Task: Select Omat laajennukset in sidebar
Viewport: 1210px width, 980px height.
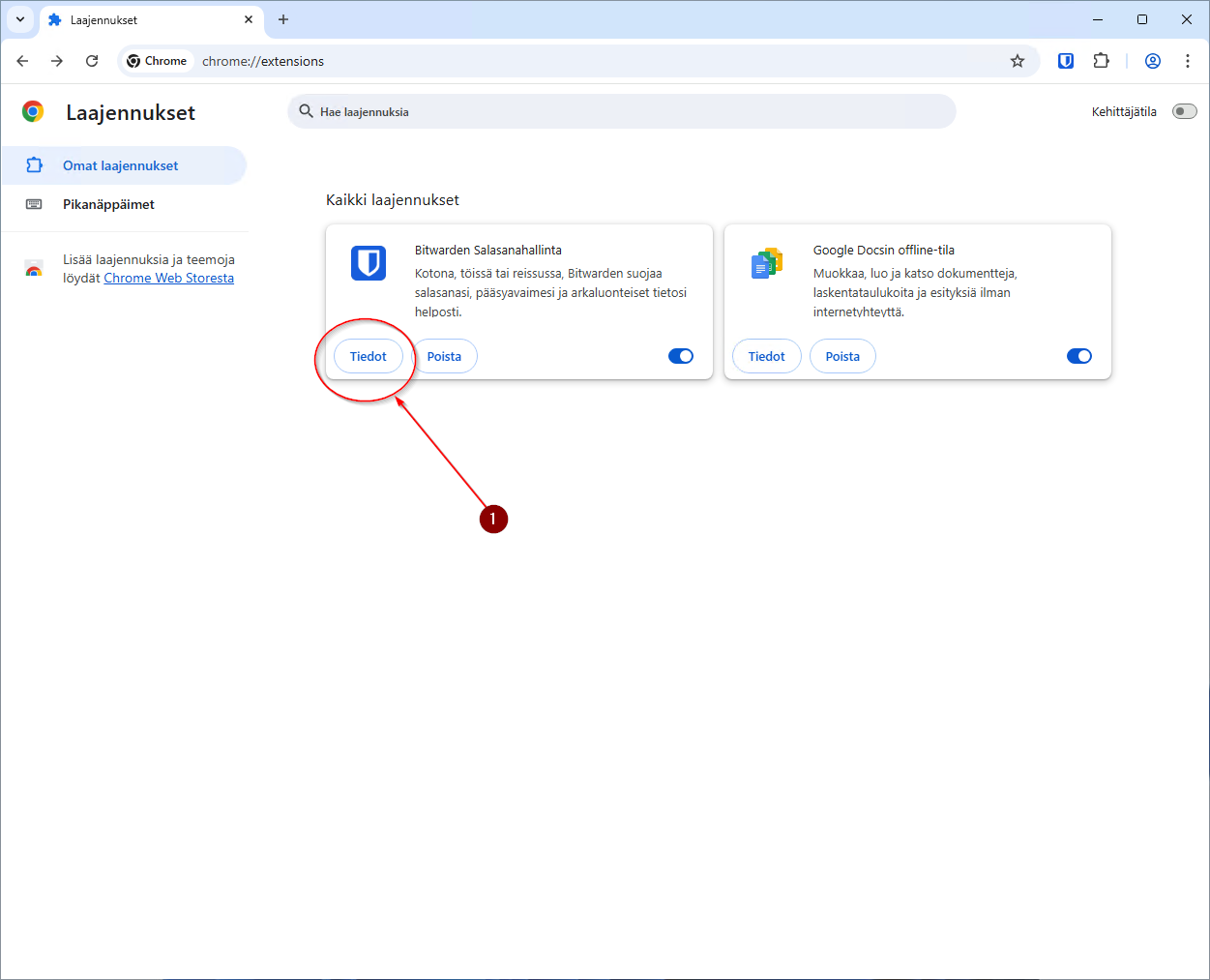Action: pos(124,165)
